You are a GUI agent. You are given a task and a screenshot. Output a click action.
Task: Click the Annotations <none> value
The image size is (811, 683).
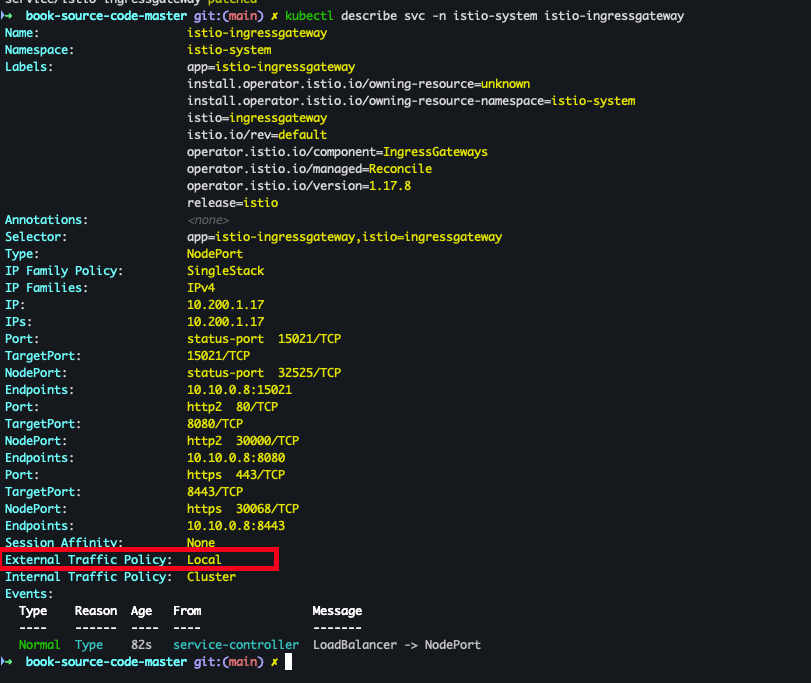coord(208,220)
